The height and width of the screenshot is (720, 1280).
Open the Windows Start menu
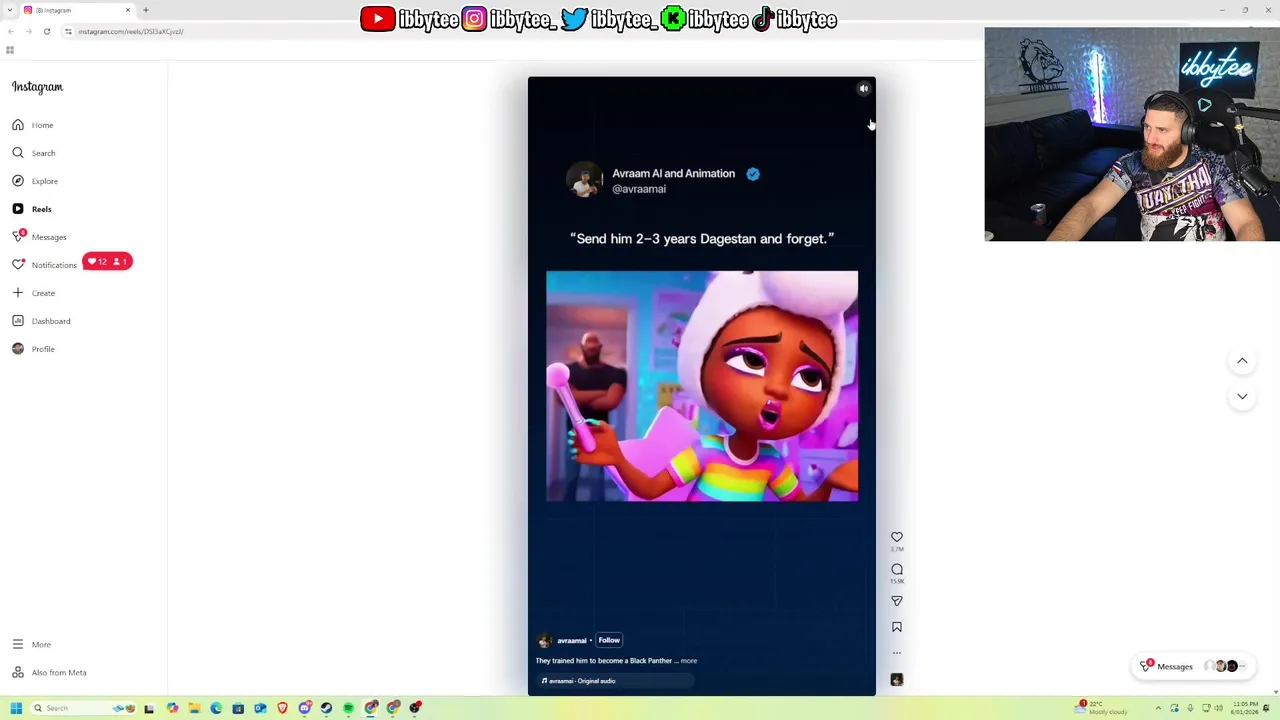coord(16,708)
